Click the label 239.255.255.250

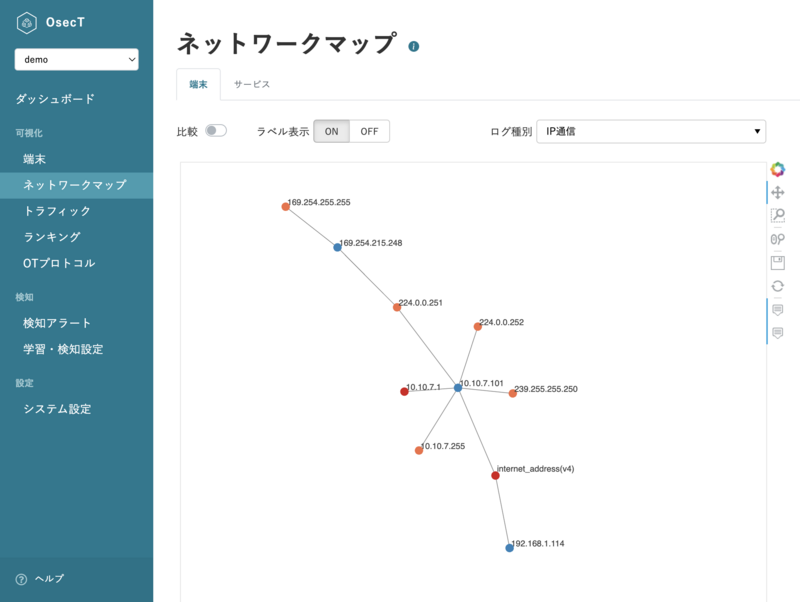pyautogui.click(x=546, y=389)
